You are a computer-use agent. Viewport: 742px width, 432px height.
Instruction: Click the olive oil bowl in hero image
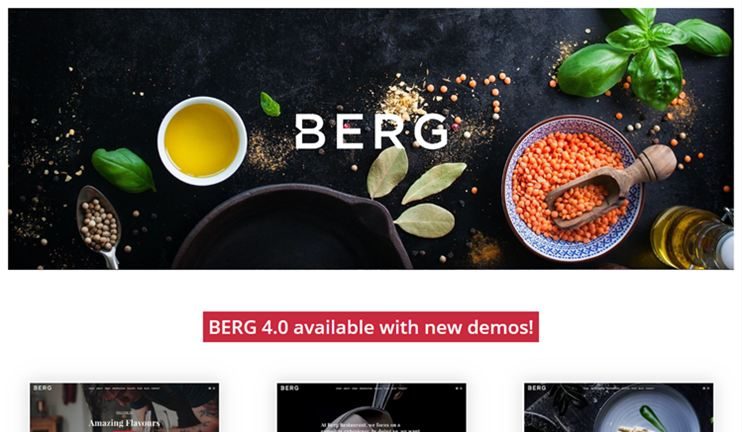point(203,141)
